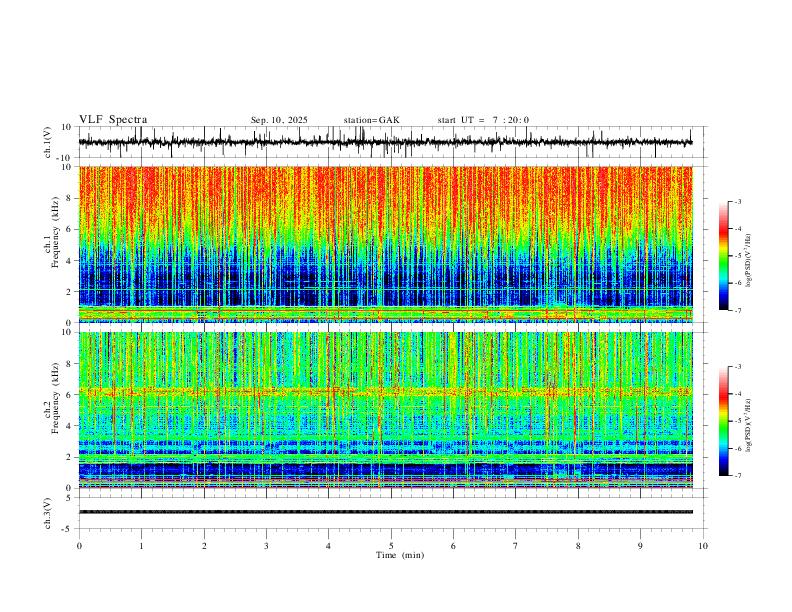
Task: Click the color scale bar beside the ch.2 spectrogram
Action: (723, 421)
